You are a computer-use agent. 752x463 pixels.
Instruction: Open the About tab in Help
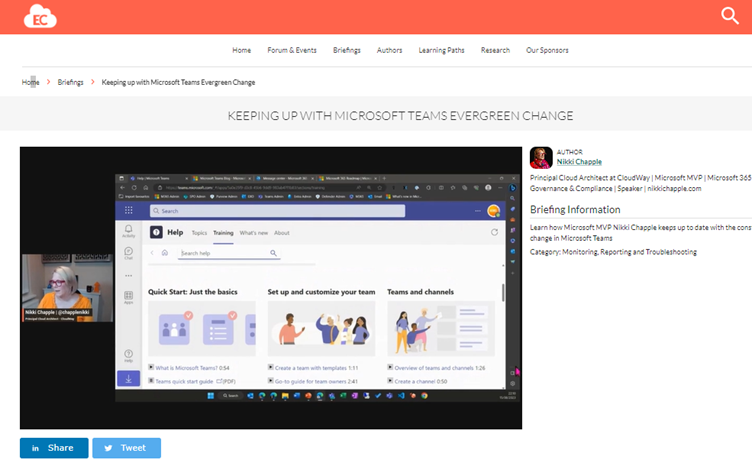[x=282, y=233]
